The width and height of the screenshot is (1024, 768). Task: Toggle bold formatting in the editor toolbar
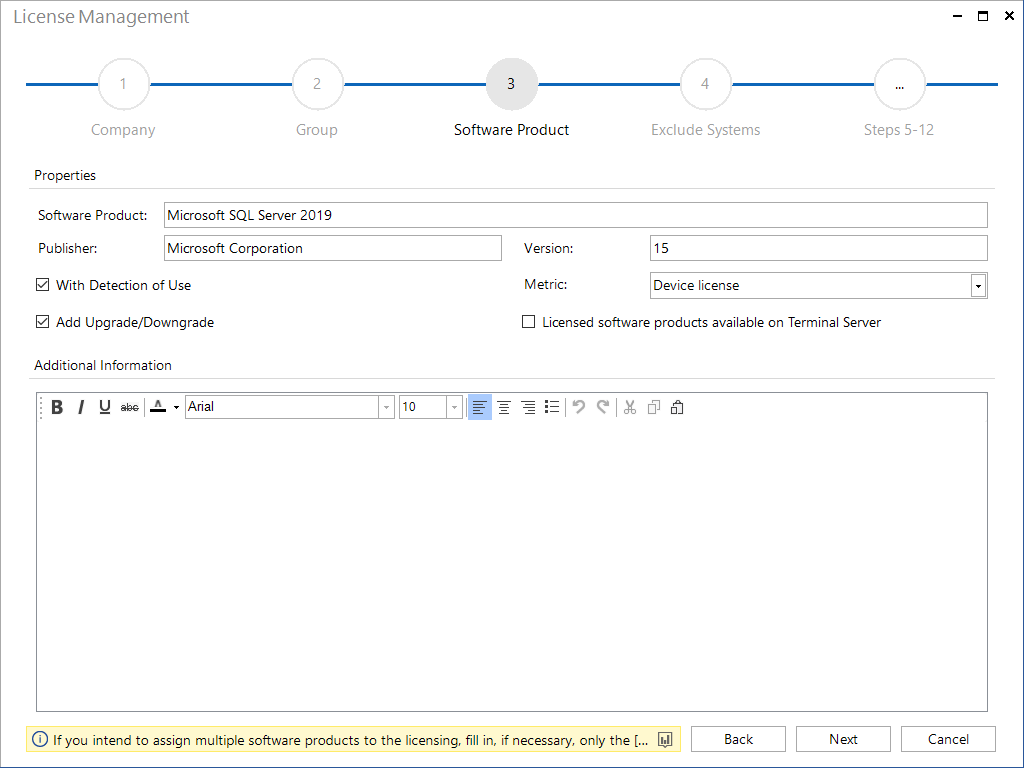pos(57,408)
